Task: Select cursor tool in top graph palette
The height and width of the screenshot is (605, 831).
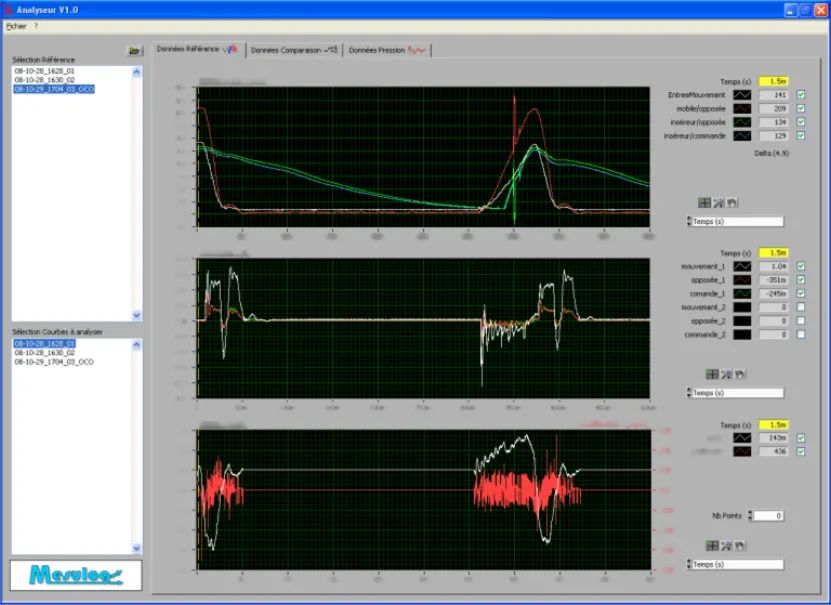Action: [x=704, y=202]
